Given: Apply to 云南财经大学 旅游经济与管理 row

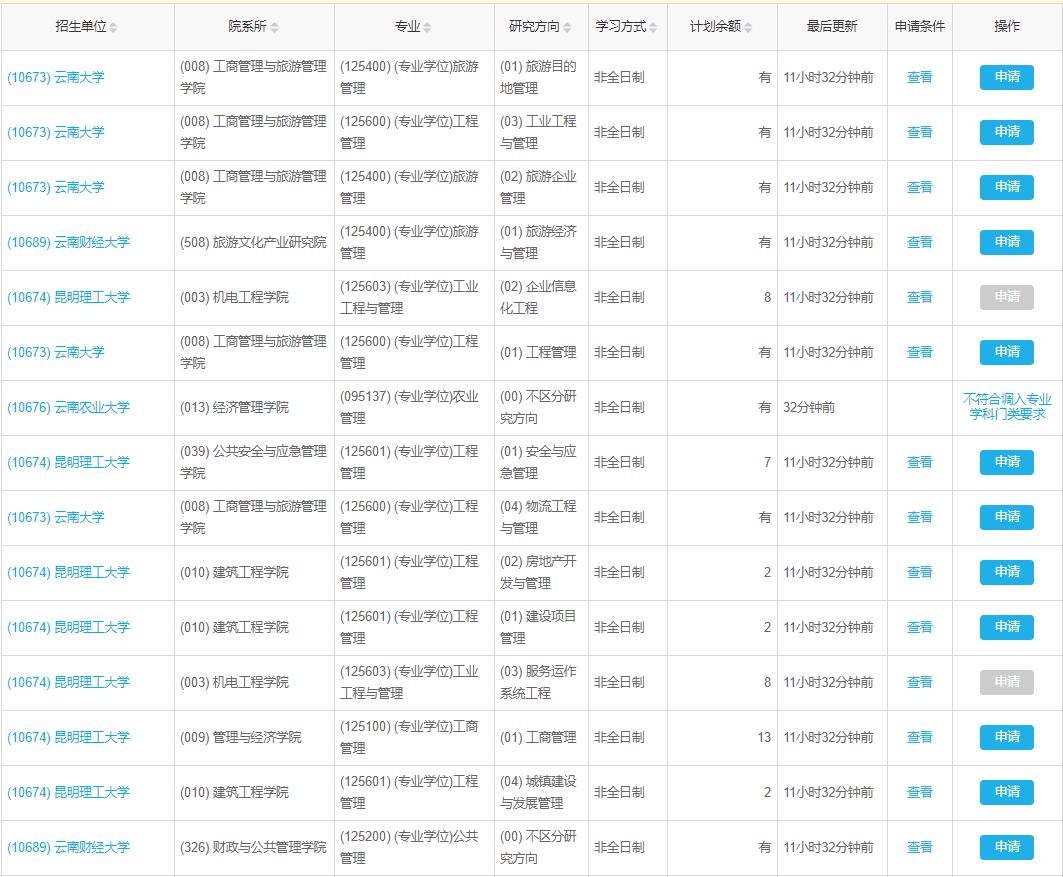Looking at the screenshot, I should (x=1006, y=242).
